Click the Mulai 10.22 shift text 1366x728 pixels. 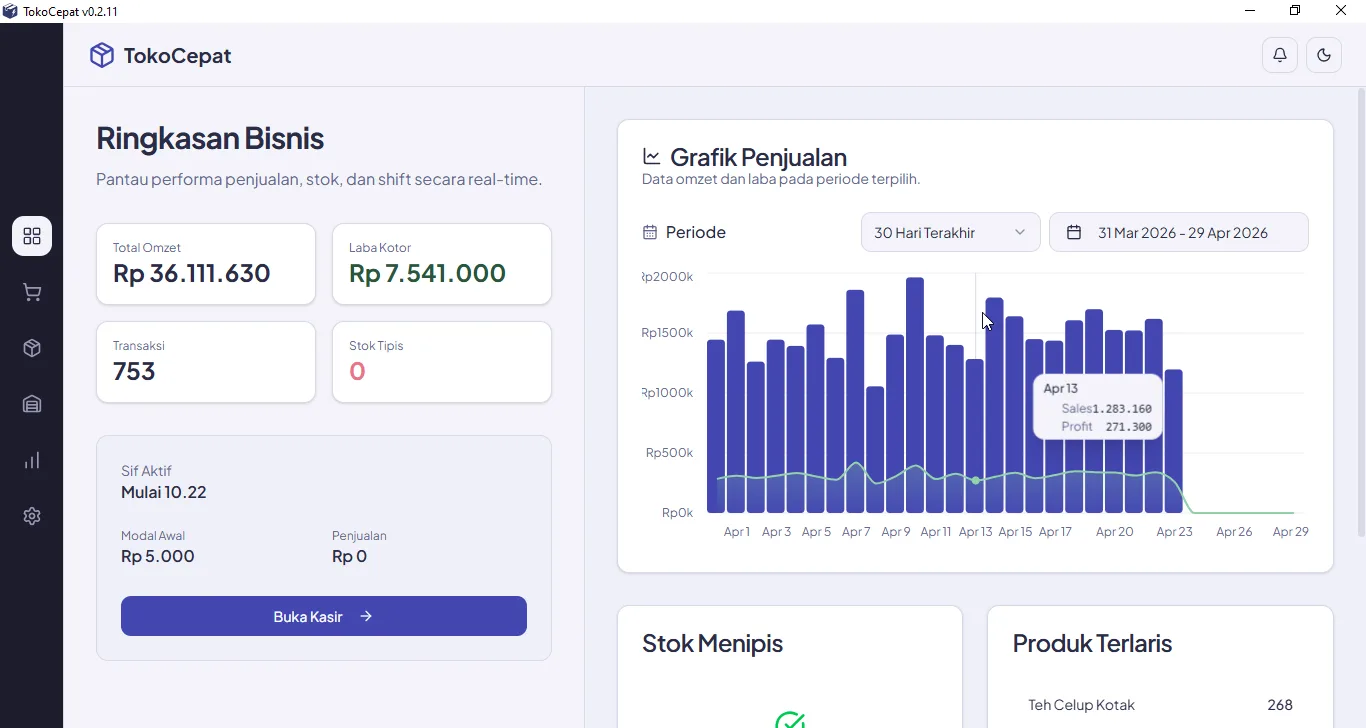pos(164,492)
